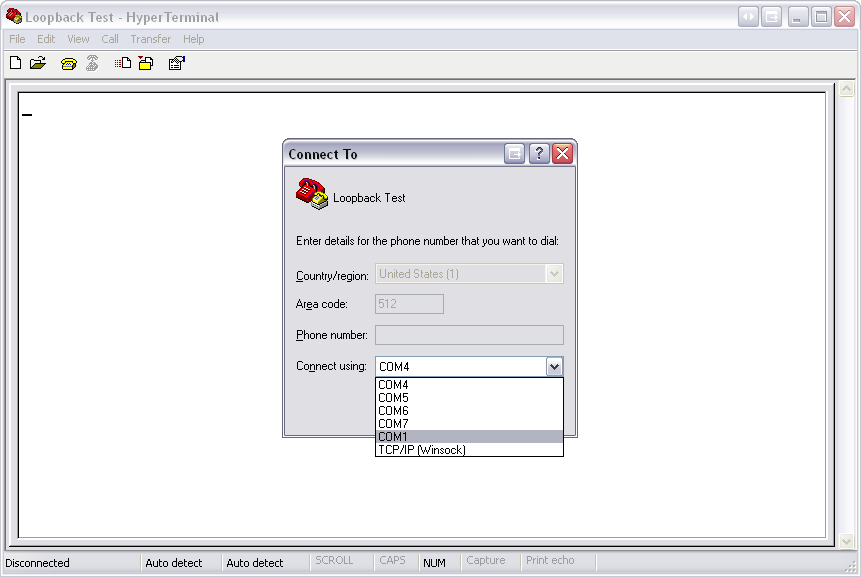This screenshot has height=577, width=861.
Task: Click the Phone number input field
Action: pyautogui.click(x=468, y=335)
